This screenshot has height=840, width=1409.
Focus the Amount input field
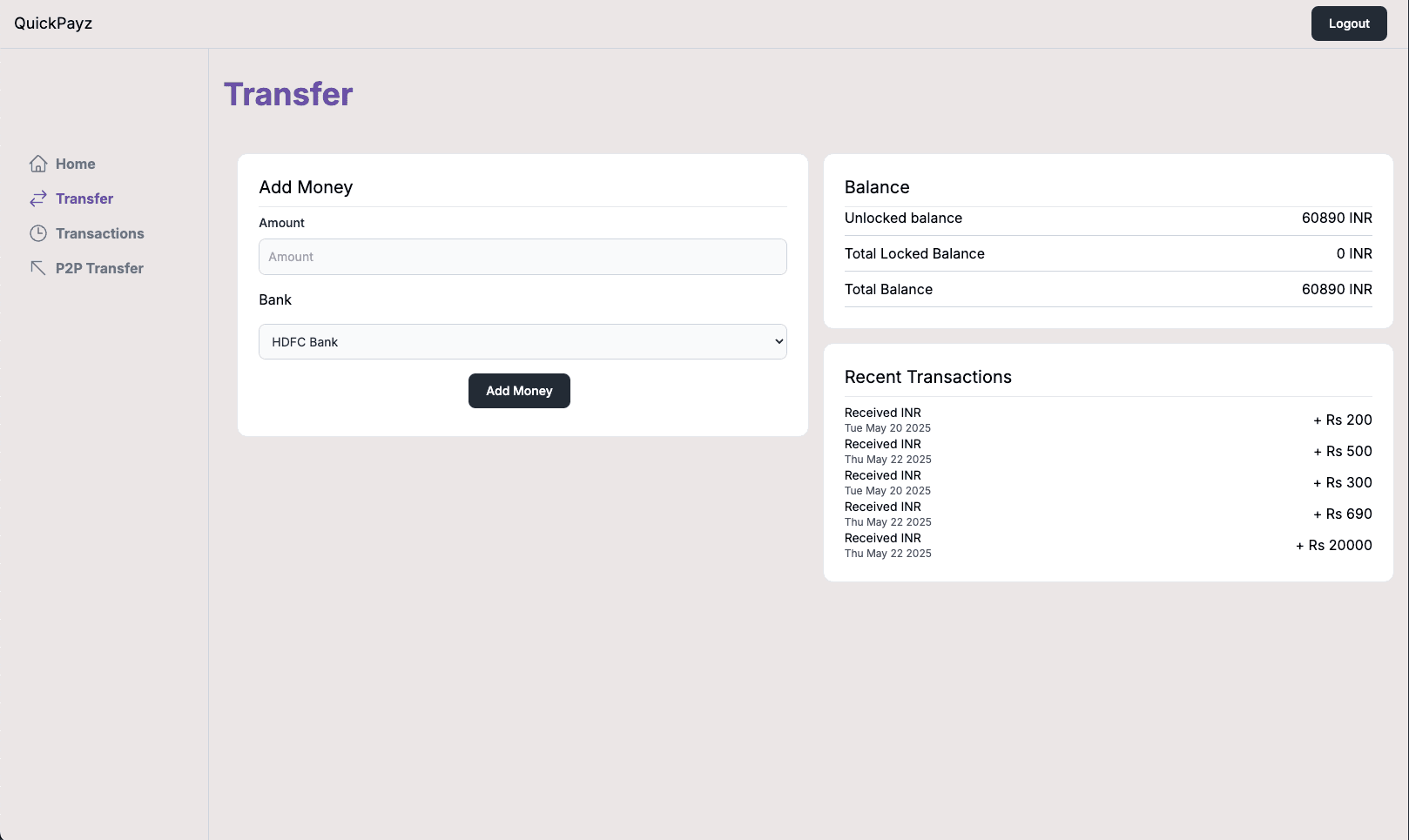pyautogui.click(x=522, y=257)
